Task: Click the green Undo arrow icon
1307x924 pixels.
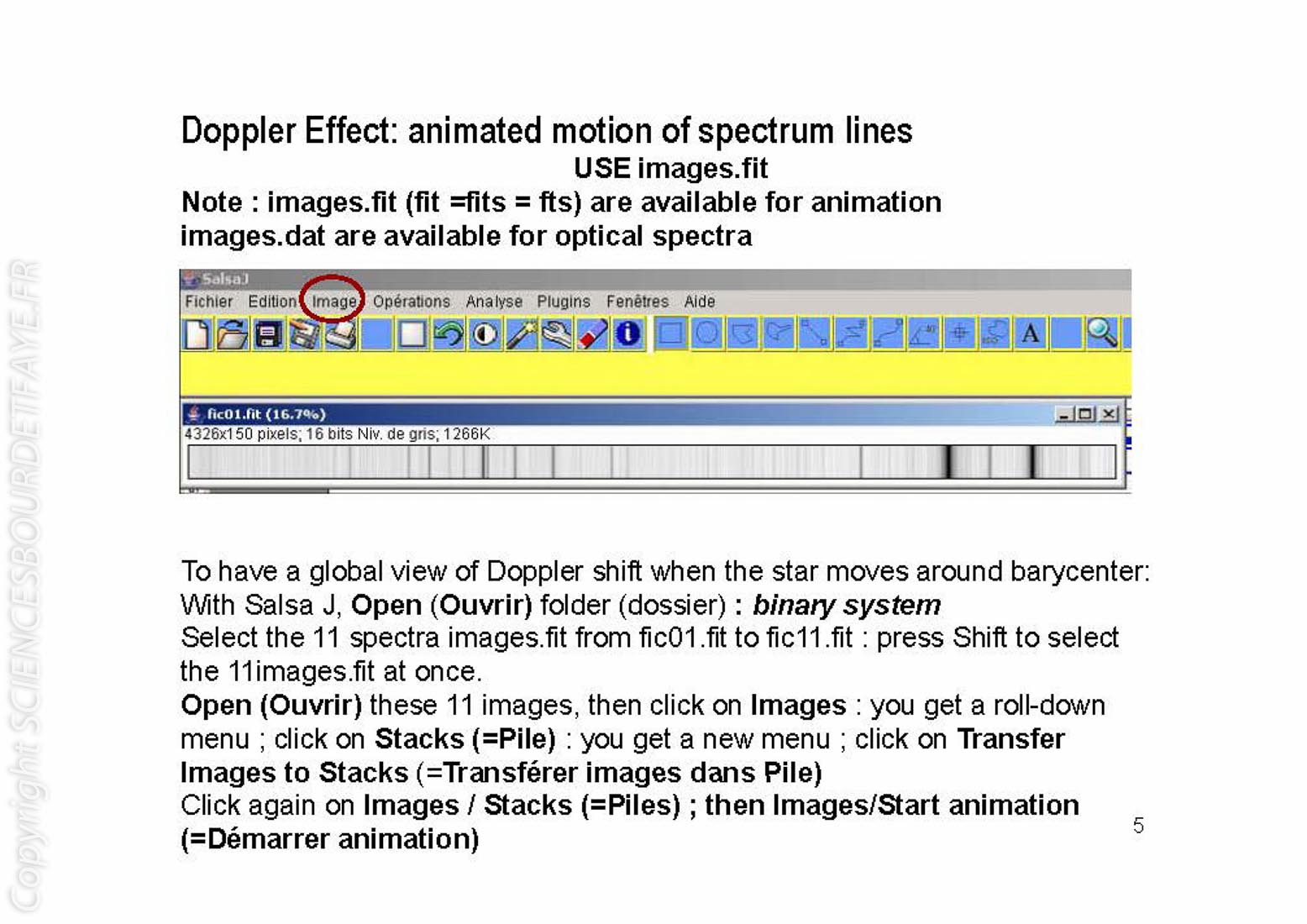Action: point(449,334)
